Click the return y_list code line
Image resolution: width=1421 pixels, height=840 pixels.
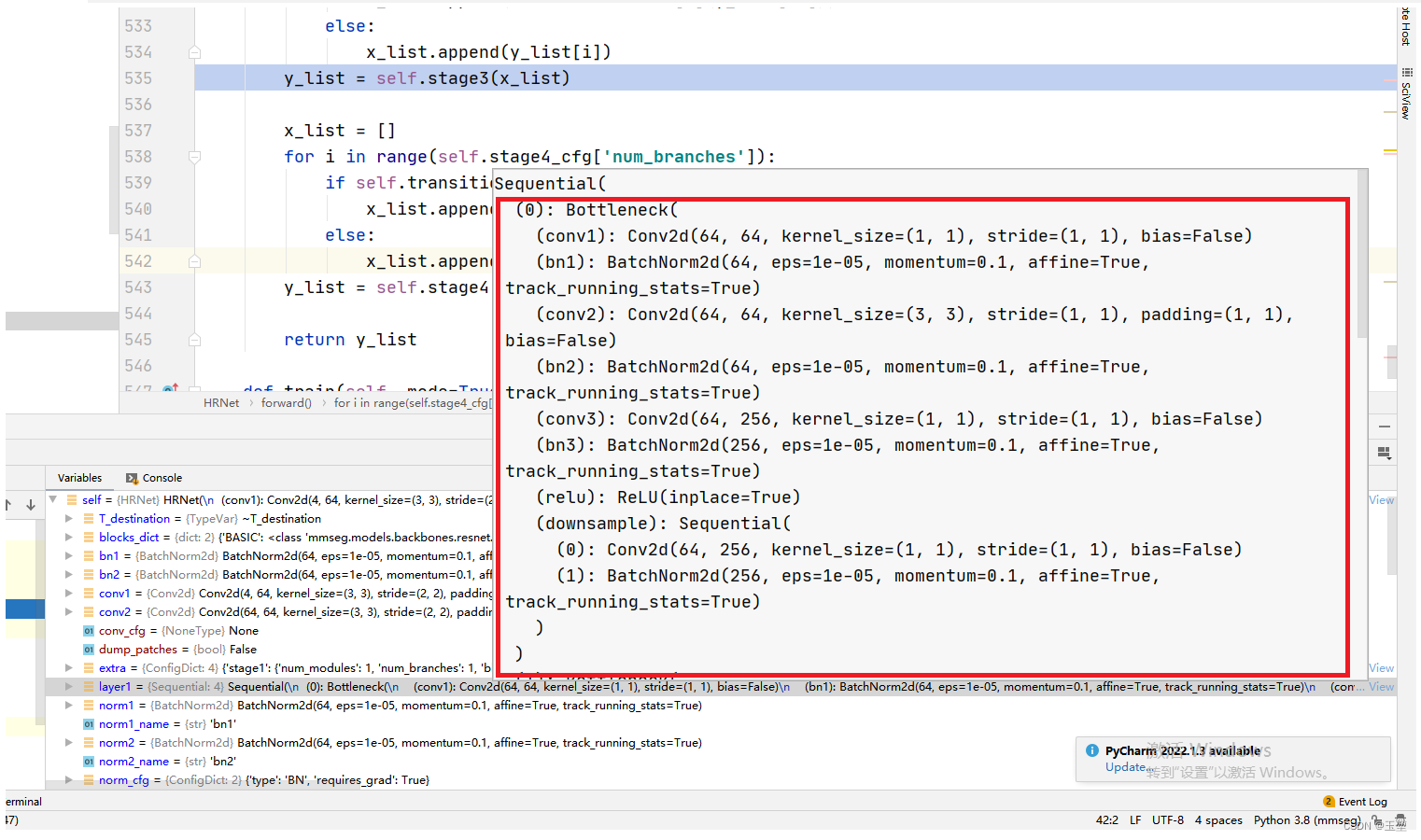point(350,340)
